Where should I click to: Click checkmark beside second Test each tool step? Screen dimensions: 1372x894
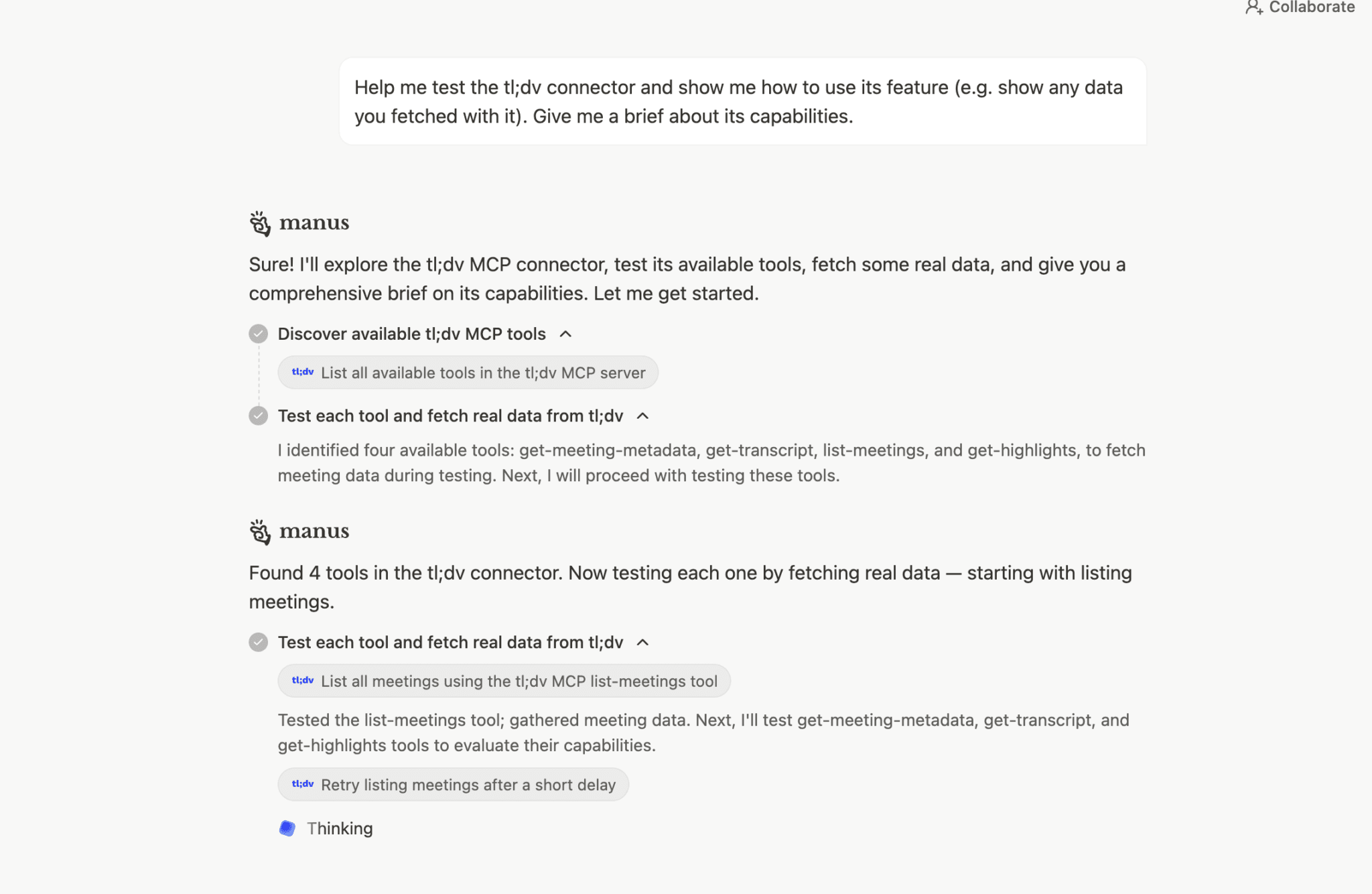(258, 642)
